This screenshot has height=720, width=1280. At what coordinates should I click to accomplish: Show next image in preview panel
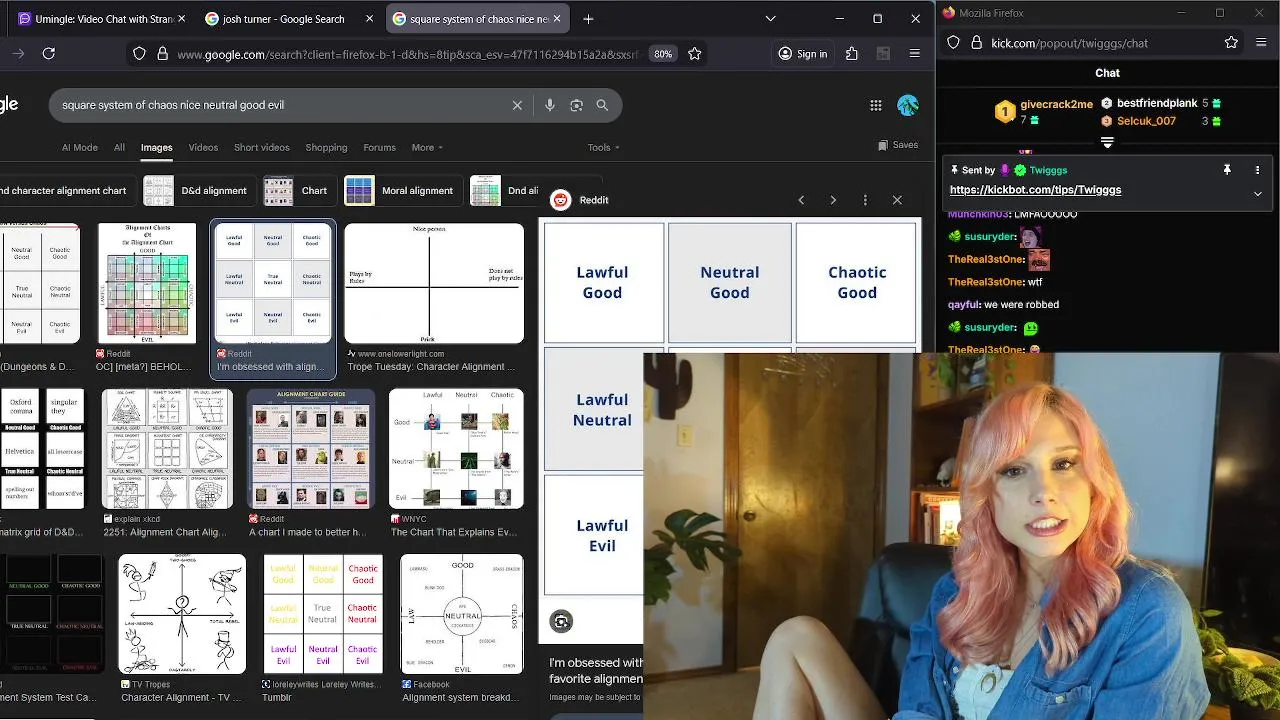click(833, 200)
